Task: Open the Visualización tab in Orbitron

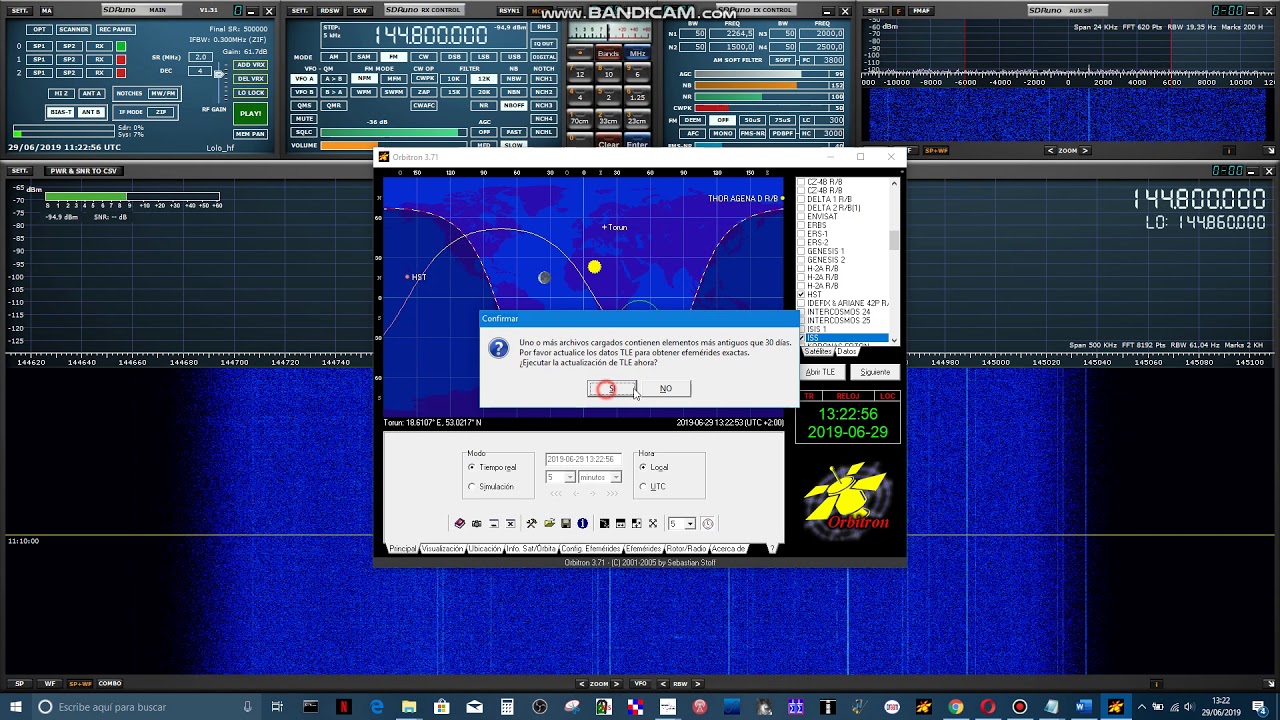Action: (x=442, y=549)
